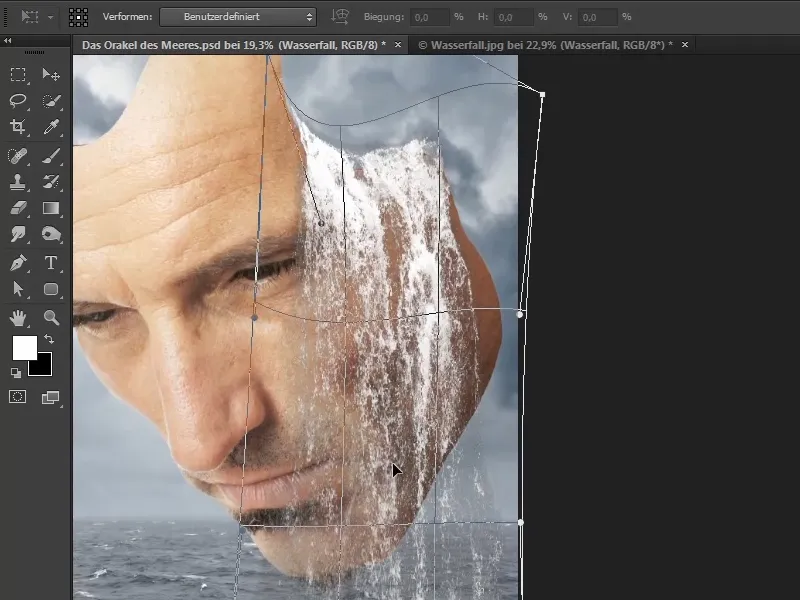Collapse the tools panel via double arrows
Screen dimensions: 800x600
click(8, 40)
